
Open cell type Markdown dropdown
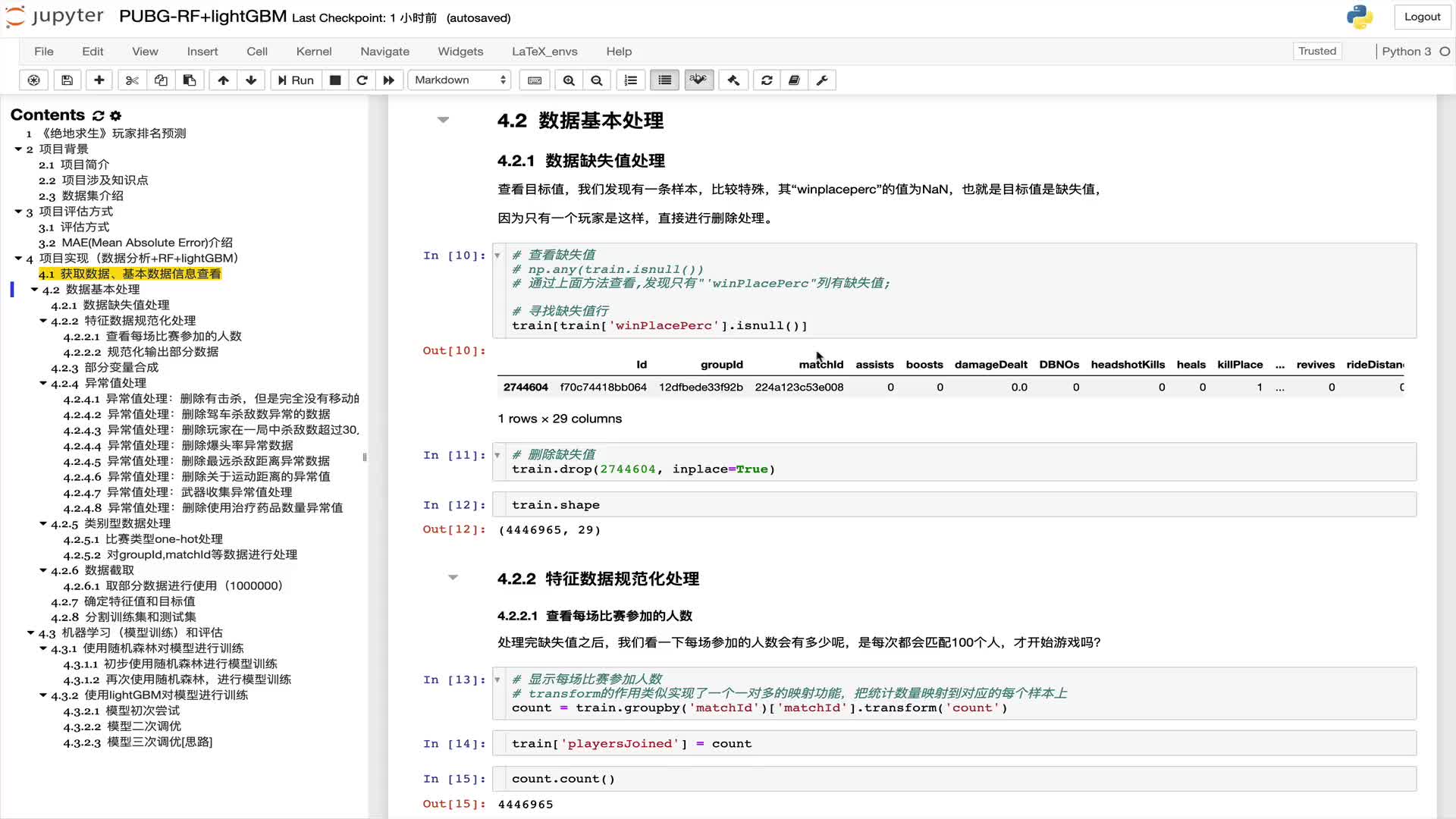(x=460, y=80)
